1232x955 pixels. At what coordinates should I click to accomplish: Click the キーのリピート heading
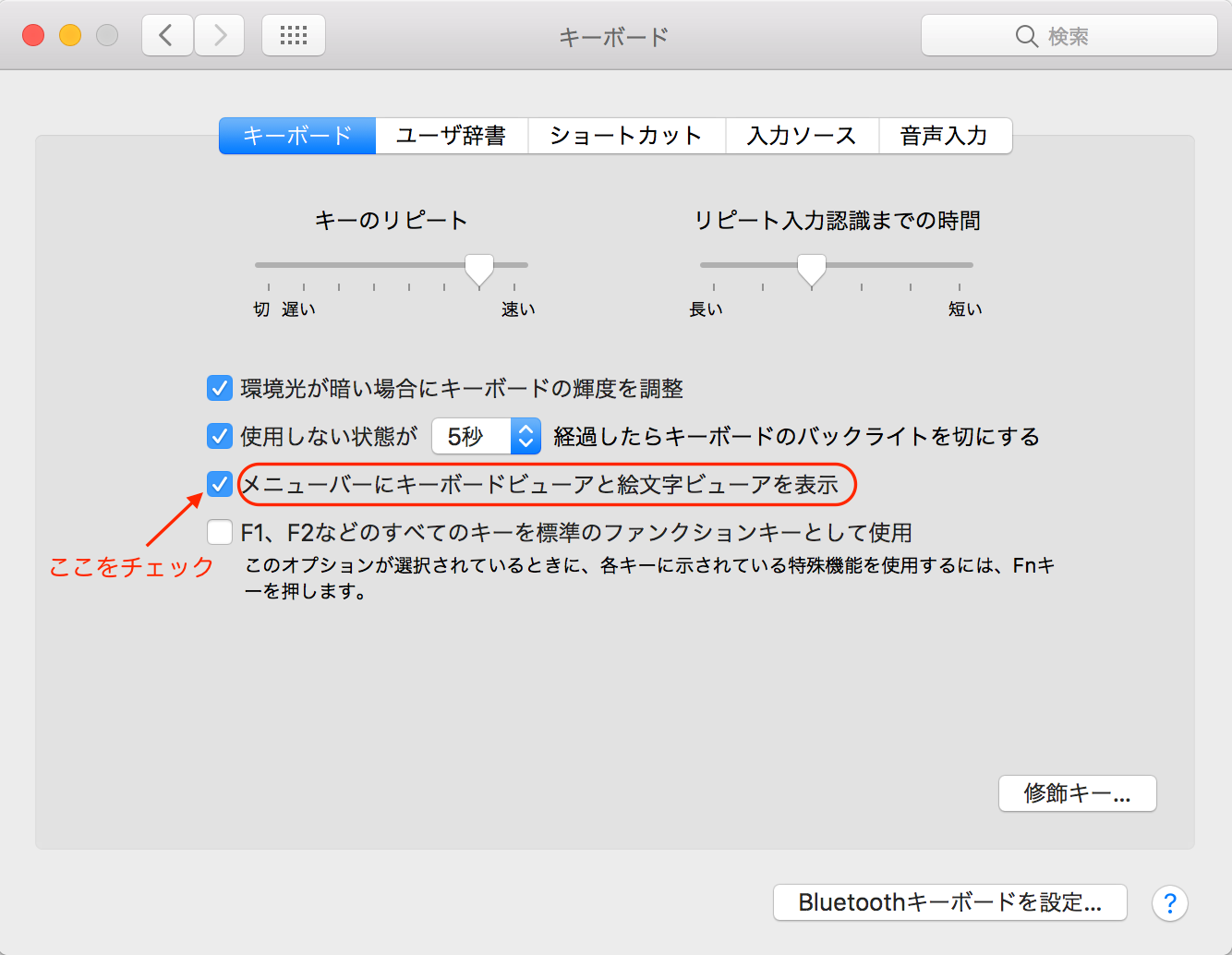click(392, 221)
